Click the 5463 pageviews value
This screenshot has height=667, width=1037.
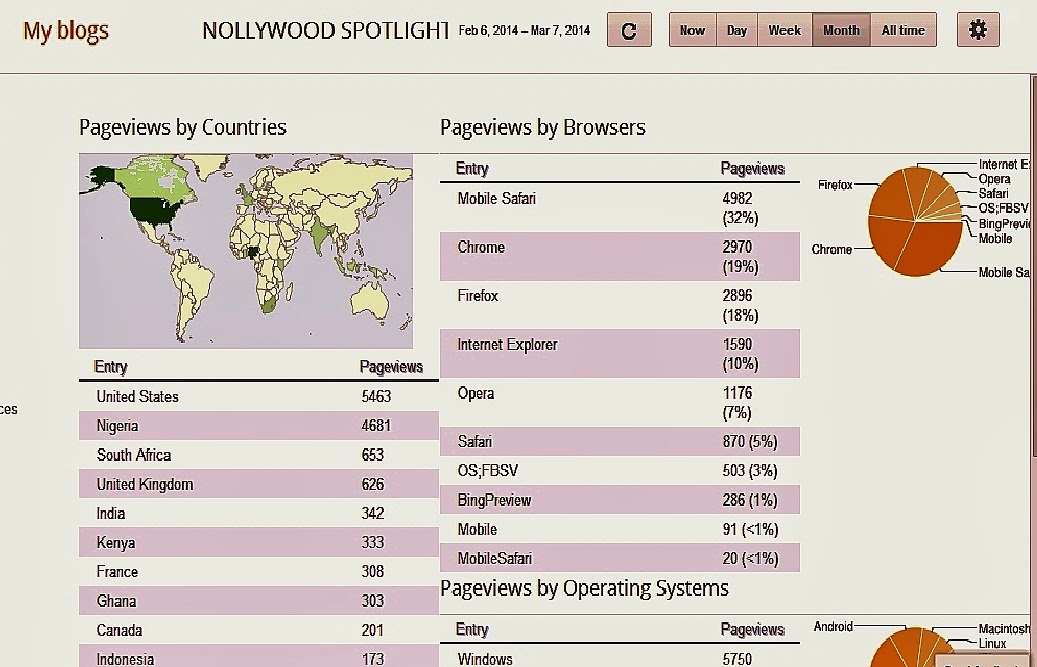(376, 396)
